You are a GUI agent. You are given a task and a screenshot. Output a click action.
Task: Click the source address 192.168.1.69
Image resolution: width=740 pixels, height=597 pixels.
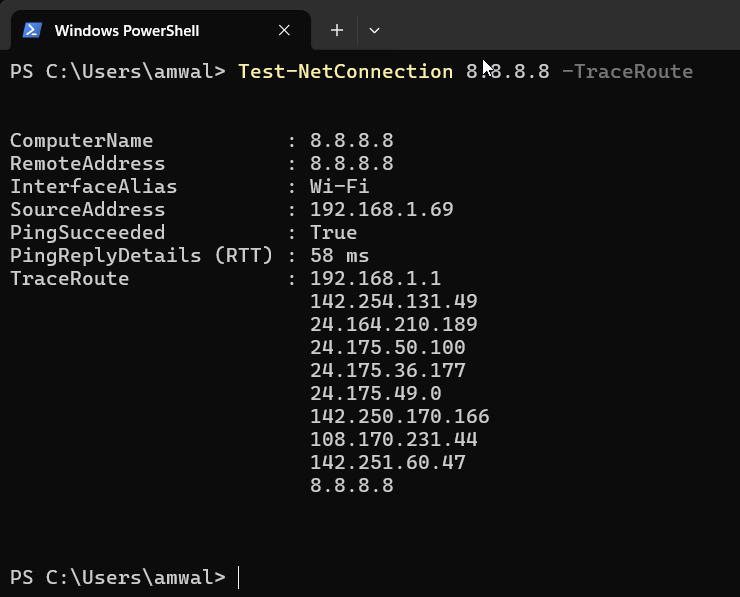381,209
